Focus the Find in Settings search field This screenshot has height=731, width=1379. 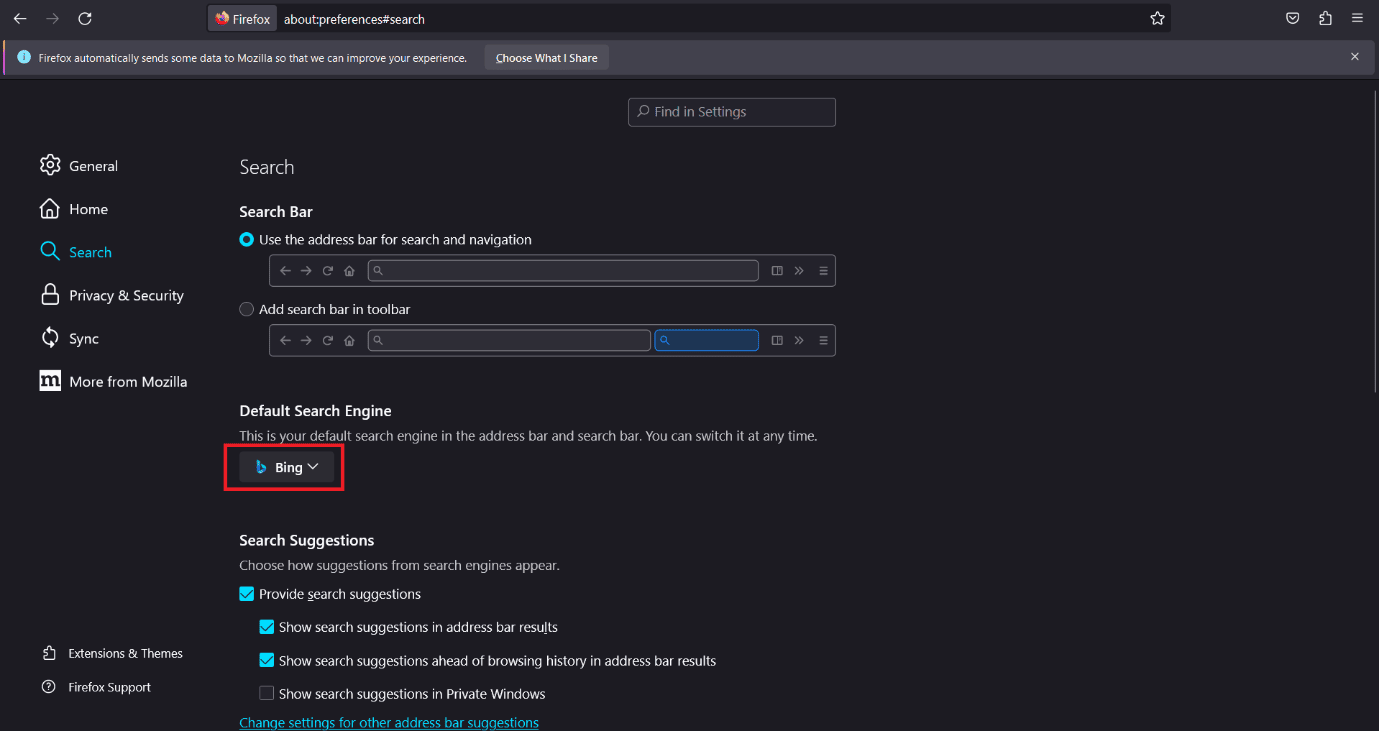tap(732, 112)
